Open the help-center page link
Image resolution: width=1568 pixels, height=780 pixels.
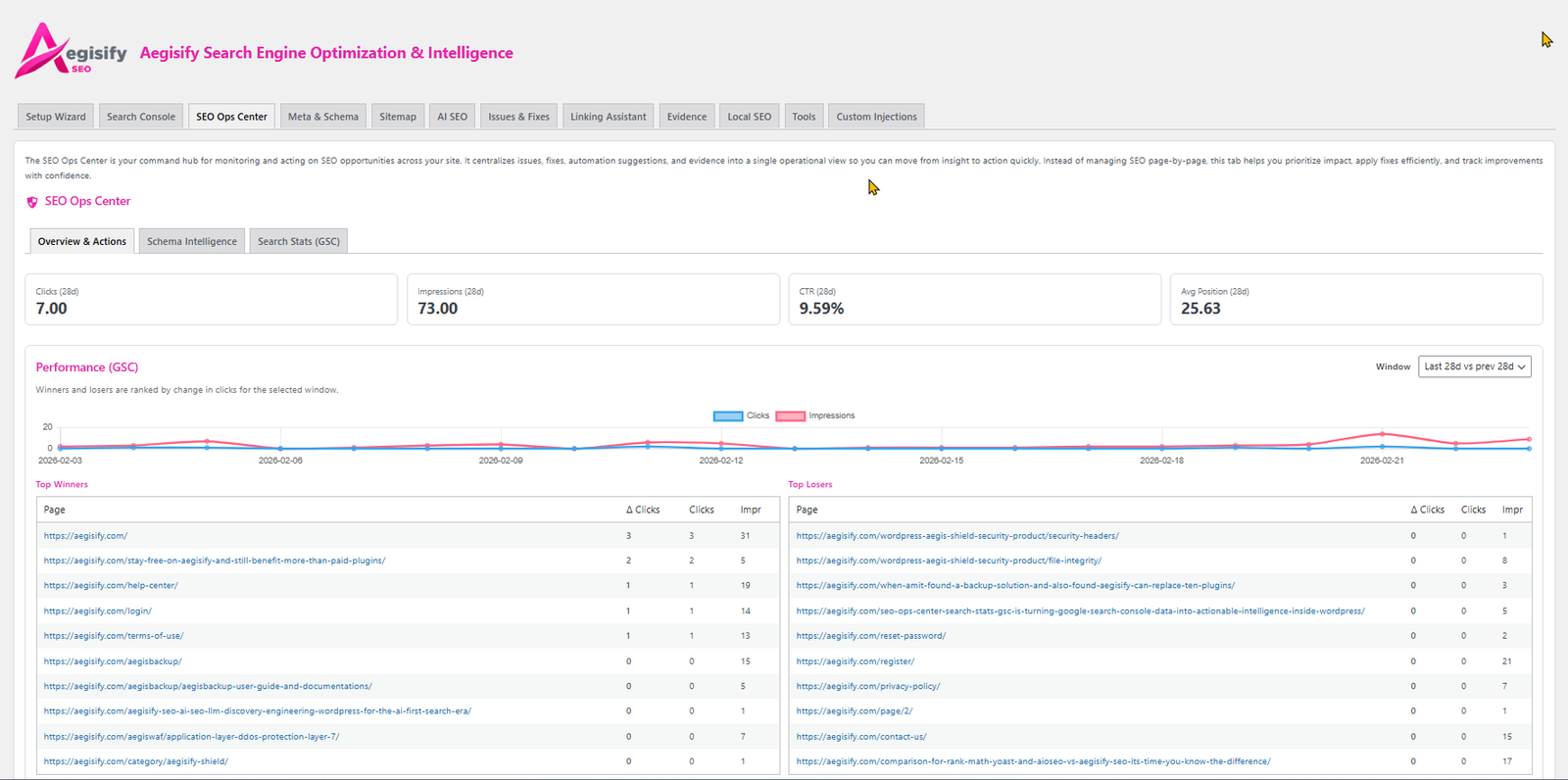(111, 586)
